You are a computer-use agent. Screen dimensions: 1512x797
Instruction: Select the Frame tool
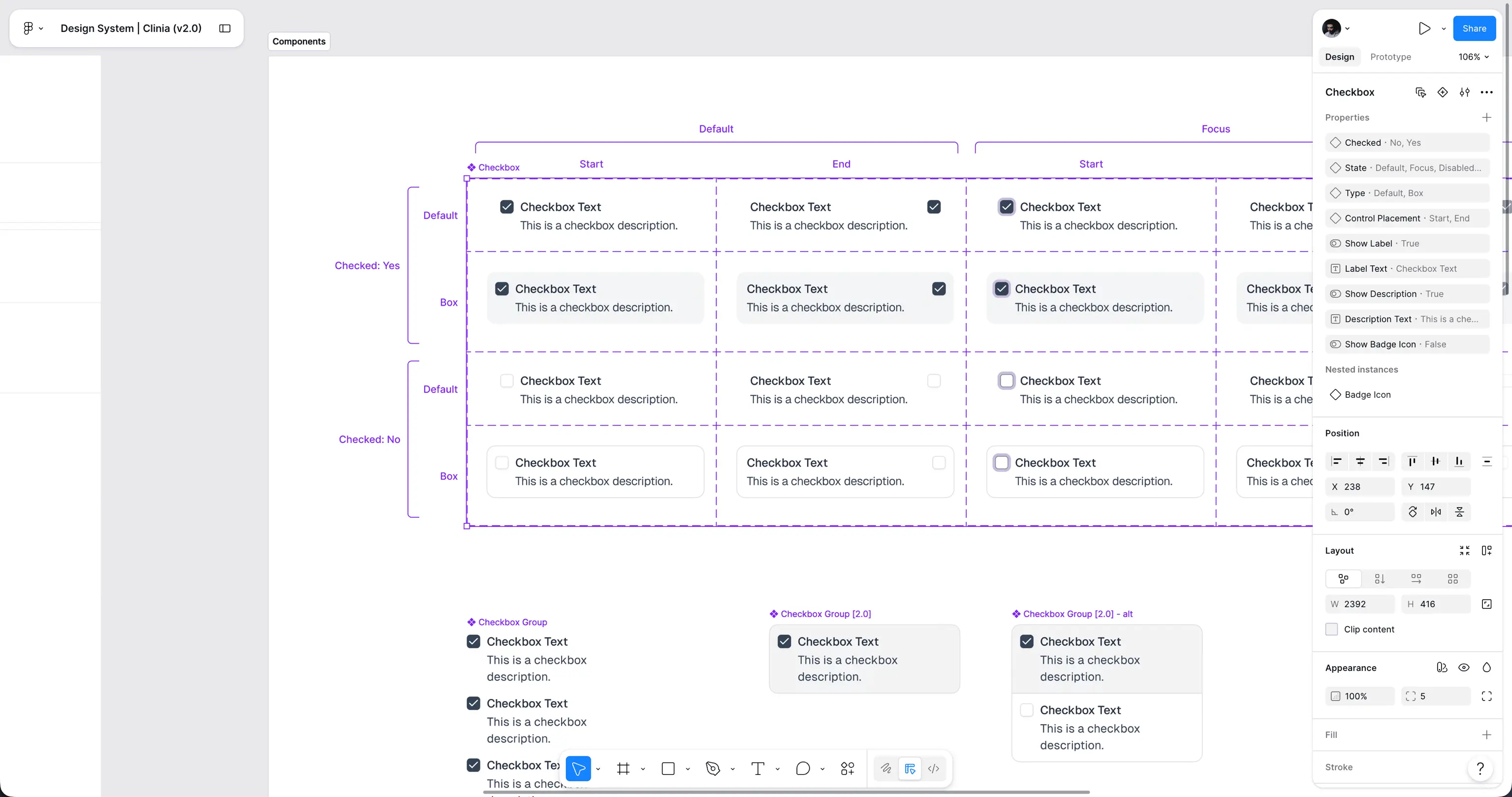[x=623, y=768]
